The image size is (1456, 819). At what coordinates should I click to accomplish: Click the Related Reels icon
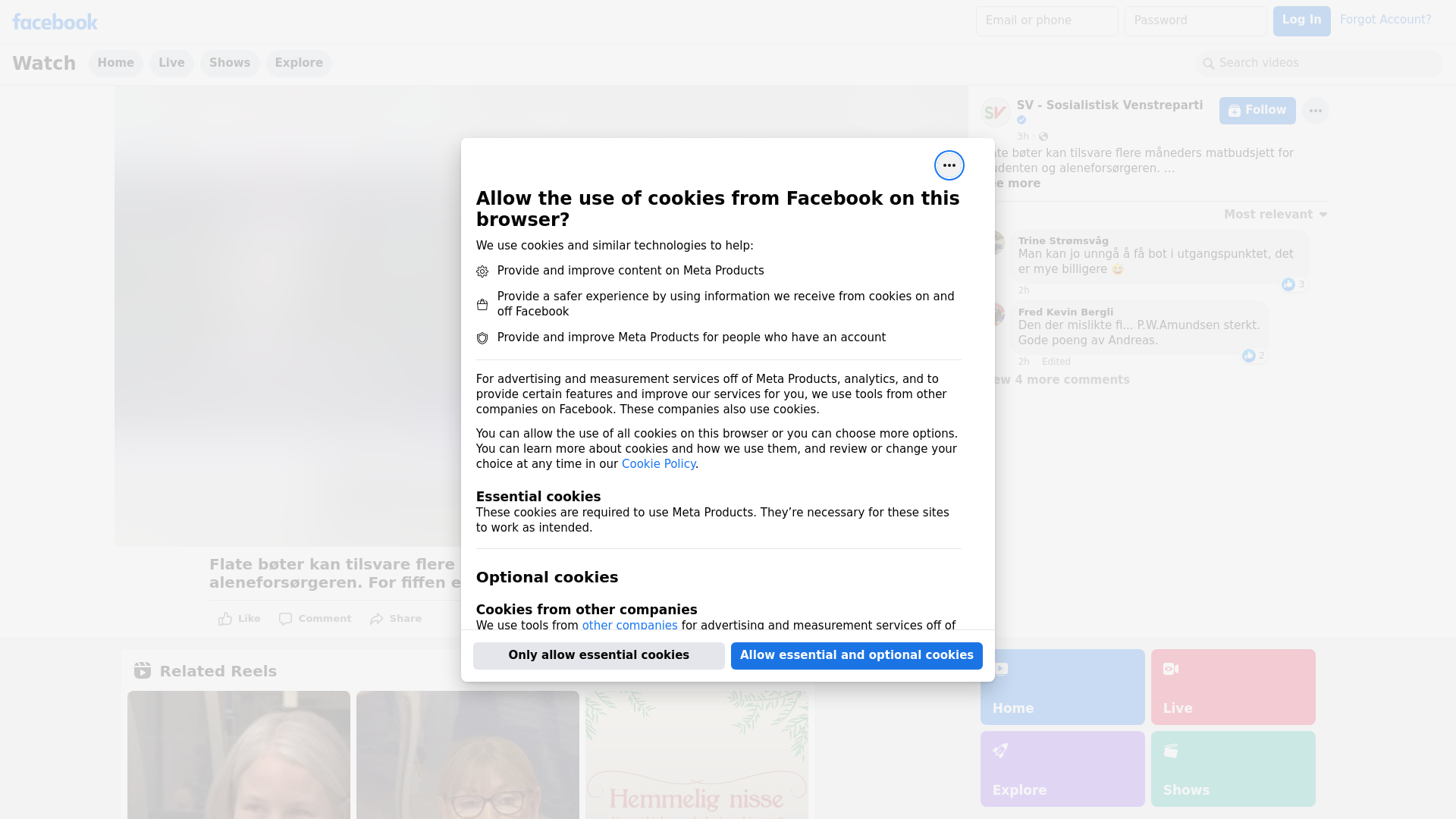(143, 670)
